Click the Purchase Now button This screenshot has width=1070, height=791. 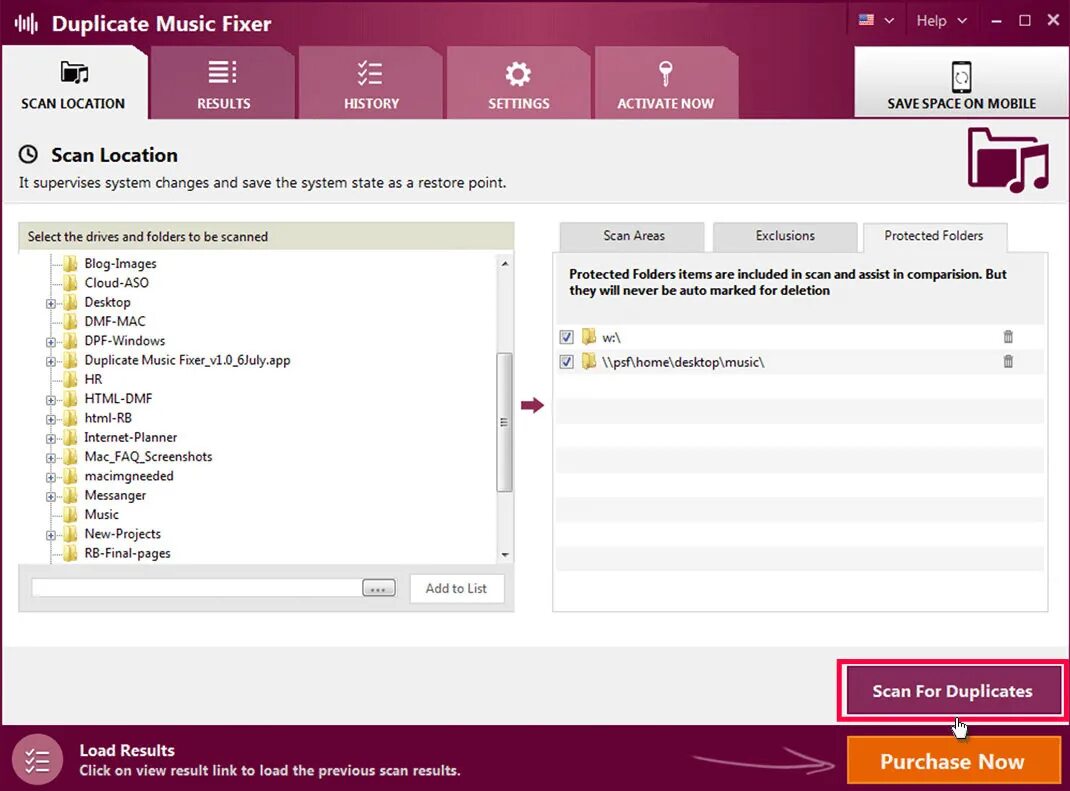953,761
